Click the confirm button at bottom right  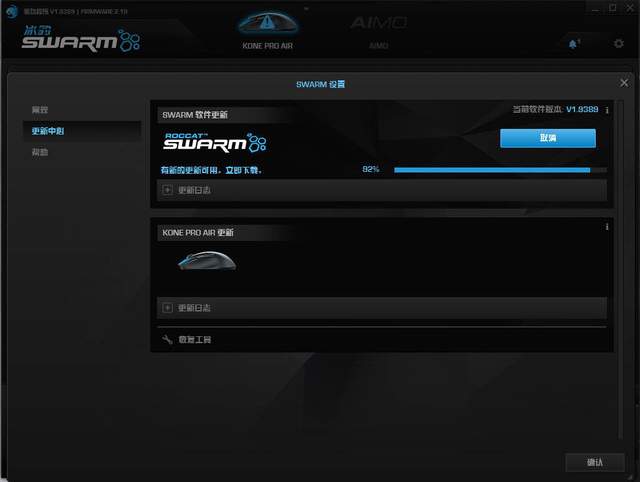595,462
